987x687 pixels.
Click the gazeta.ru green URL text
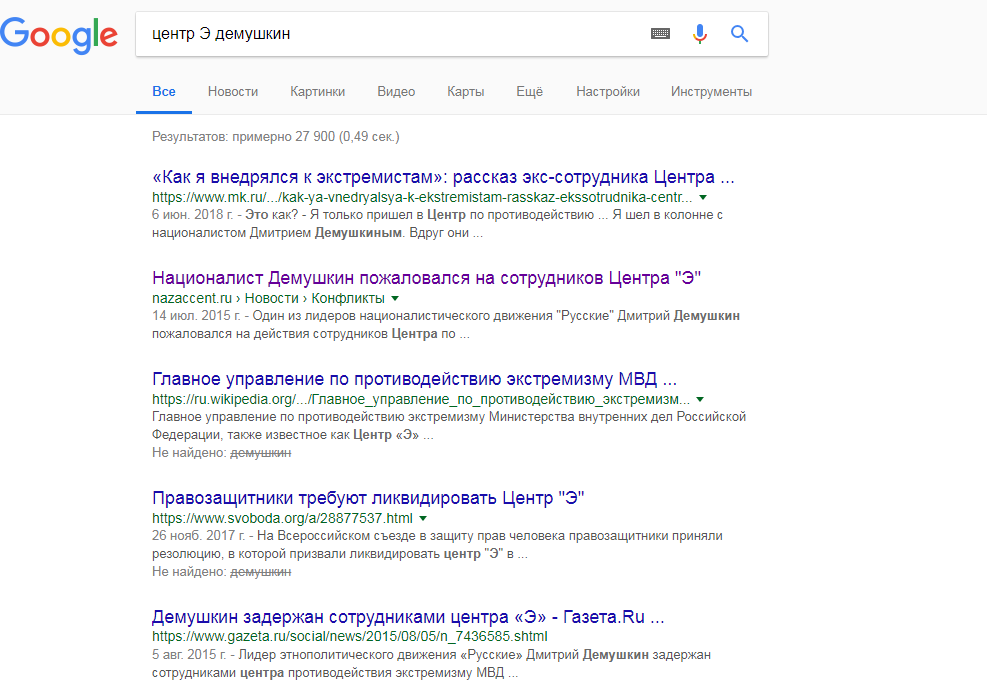[x=349, y=637]
